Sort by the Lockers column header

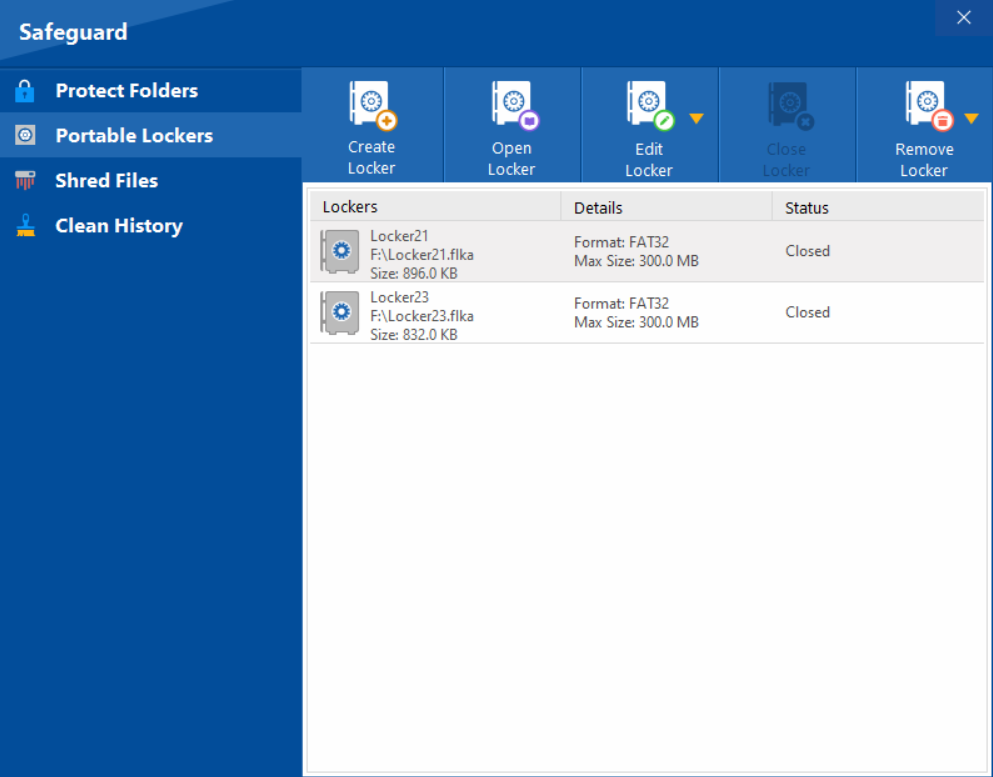coord(436,207)
